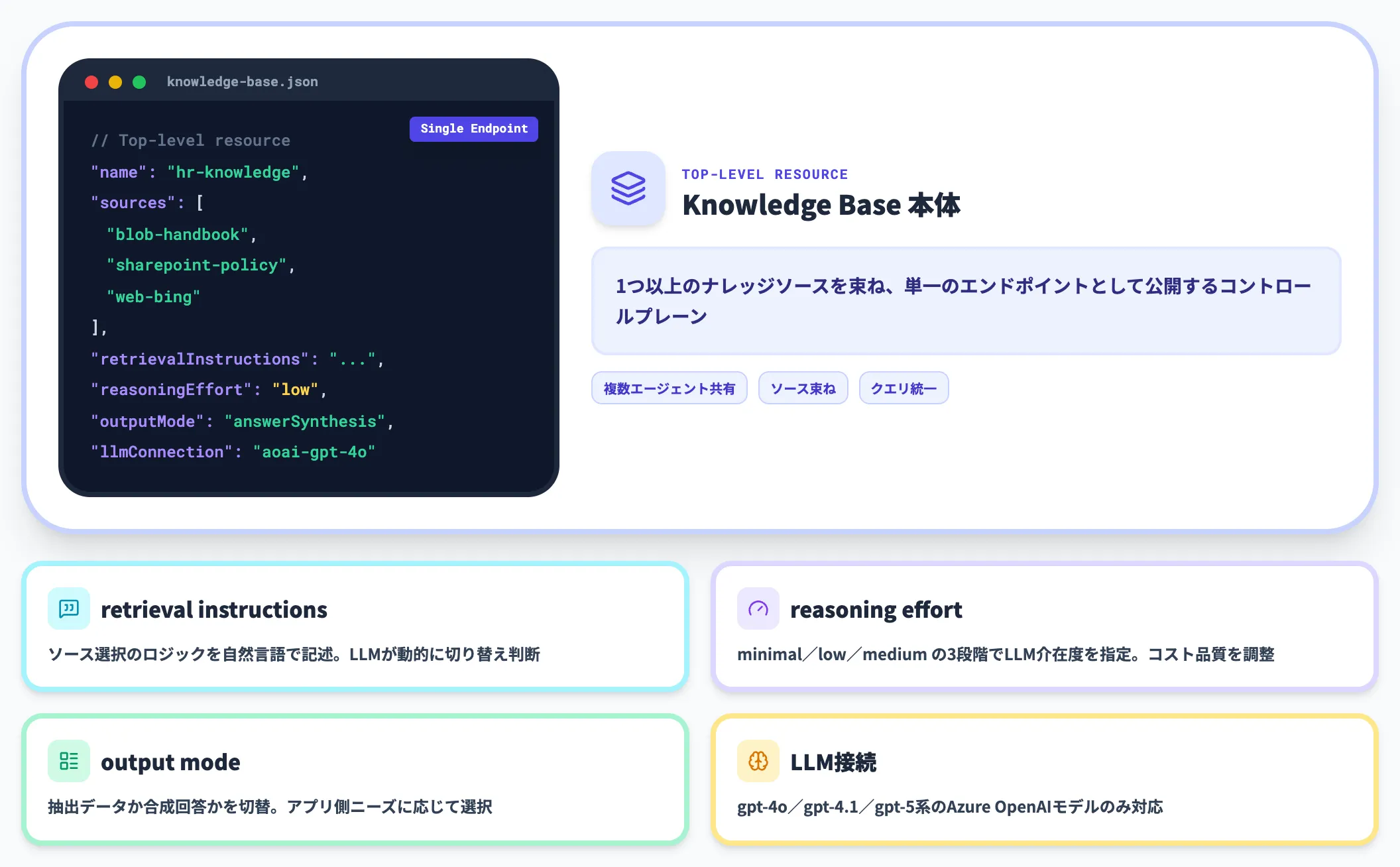The height and width of the screenshot is (867, 1400).
Task: Select the knowledge-base.json title tab
Action: click(242, 81)
